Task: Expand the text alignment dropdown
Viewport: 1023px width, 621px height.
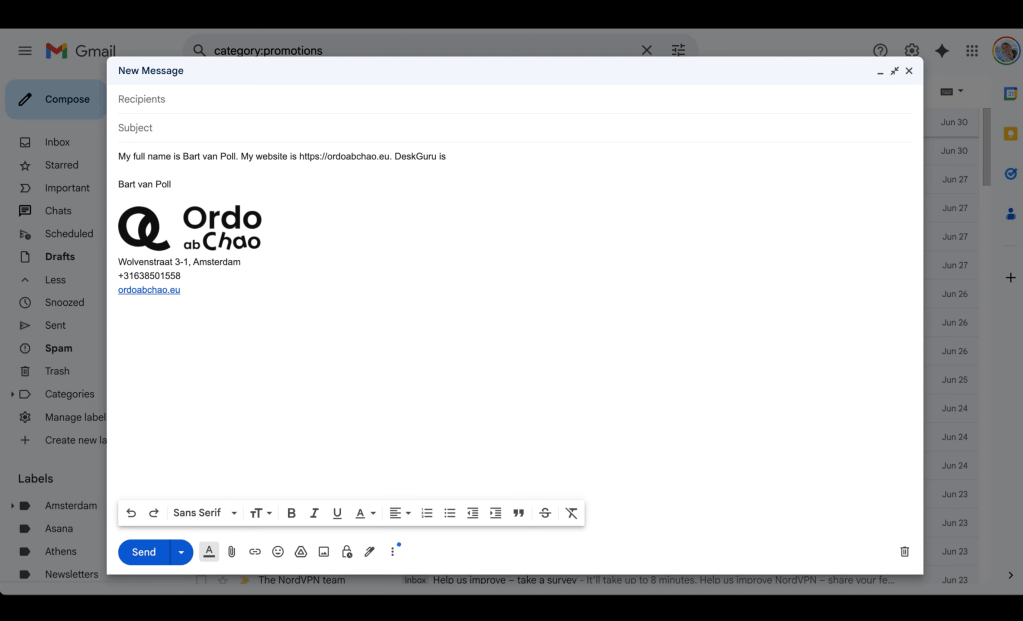Action: point(400,513)
